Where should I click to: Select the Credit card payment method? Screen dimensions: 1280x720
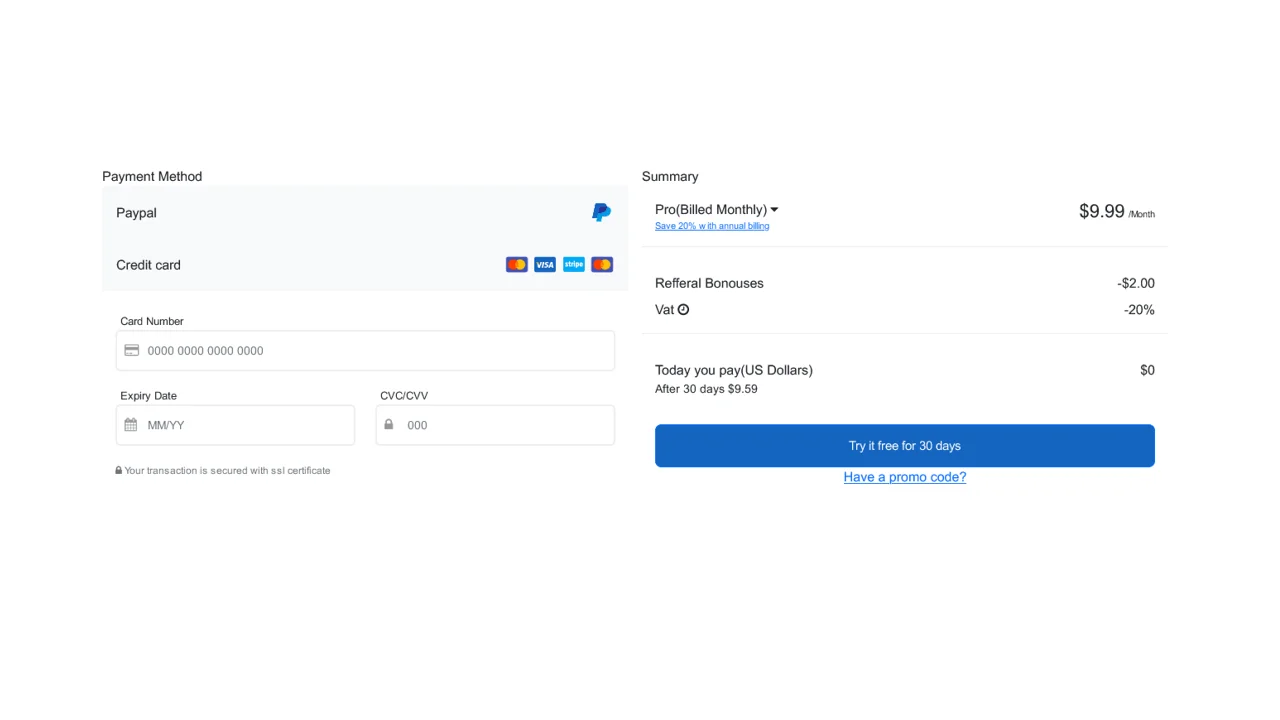[x=365, y=265]
